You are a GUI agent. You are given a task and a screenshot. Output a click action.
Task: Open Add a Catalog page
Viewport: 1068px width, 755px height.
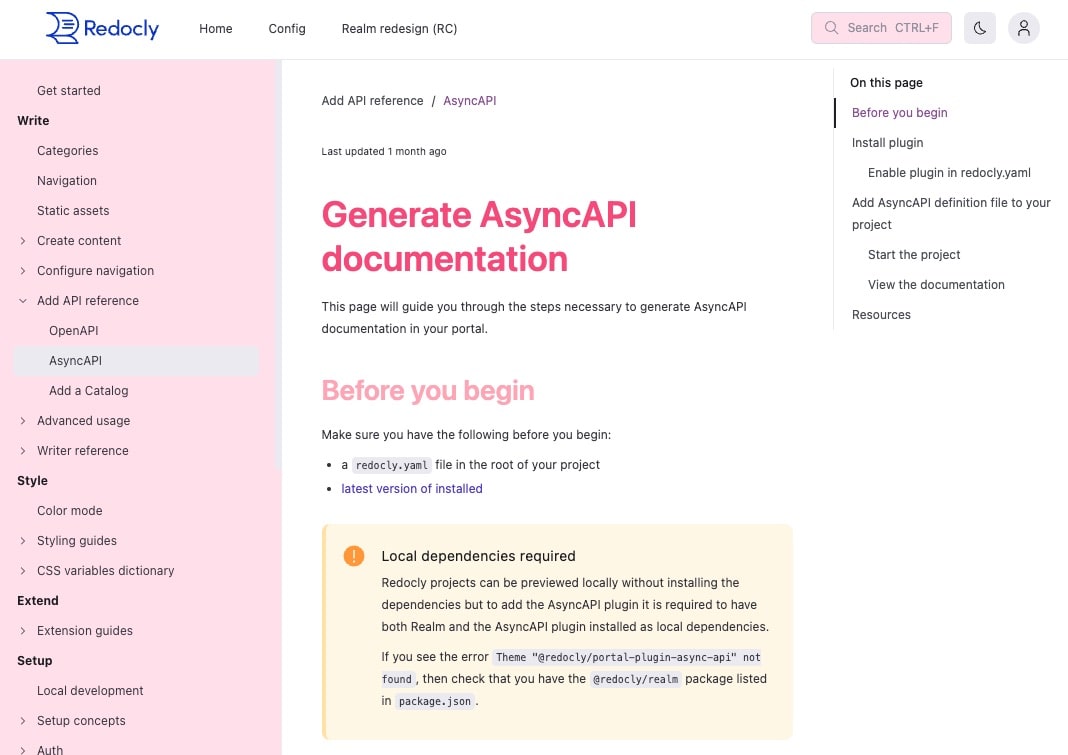[x=89, y=390]
